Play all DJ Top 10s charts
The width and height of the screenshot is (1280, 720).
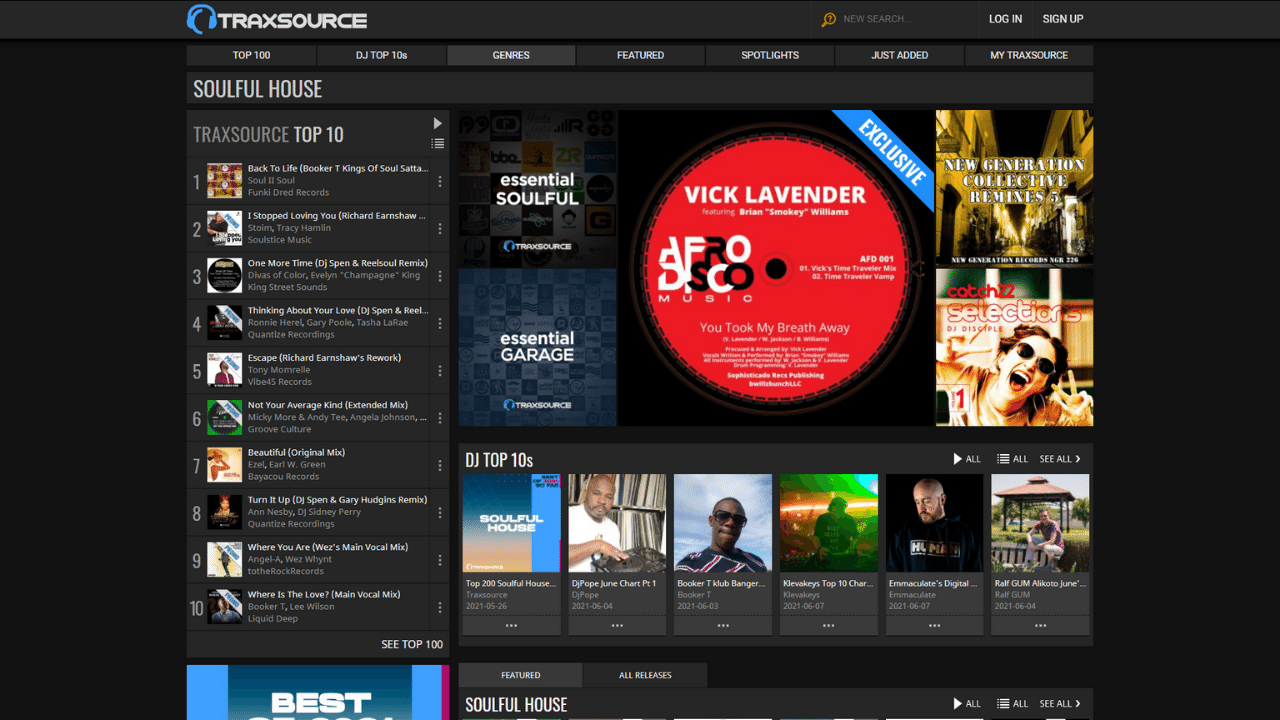966,459
